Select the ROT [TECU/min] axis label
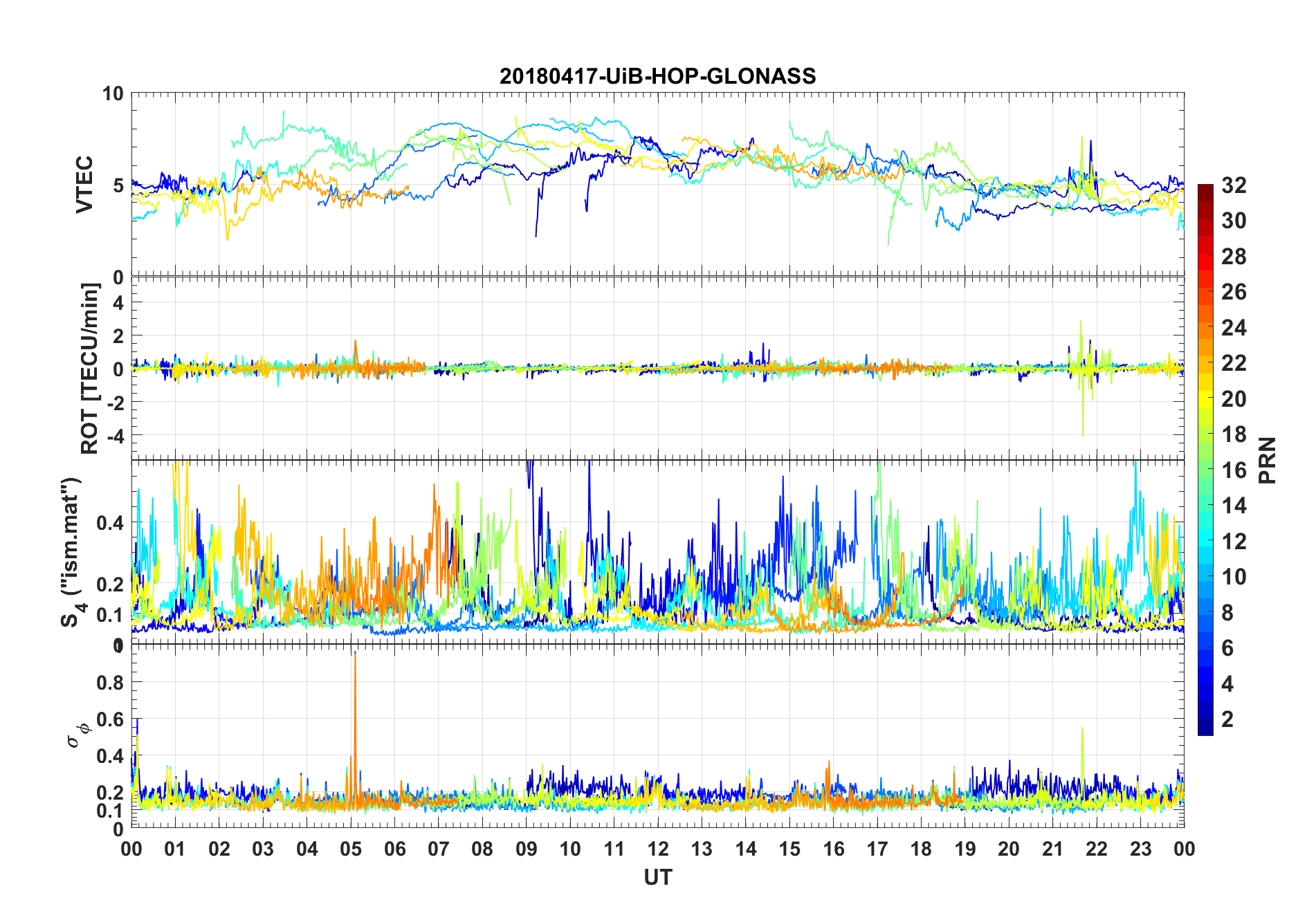 [90, 368]
